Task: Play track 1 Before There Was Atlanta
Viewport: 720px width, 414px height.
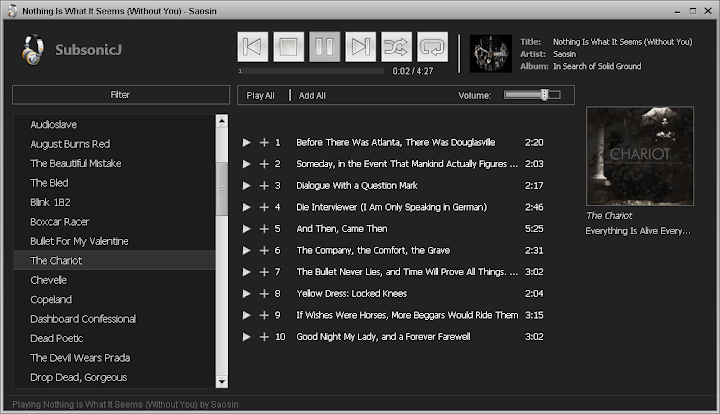Action: coord(247,142)
